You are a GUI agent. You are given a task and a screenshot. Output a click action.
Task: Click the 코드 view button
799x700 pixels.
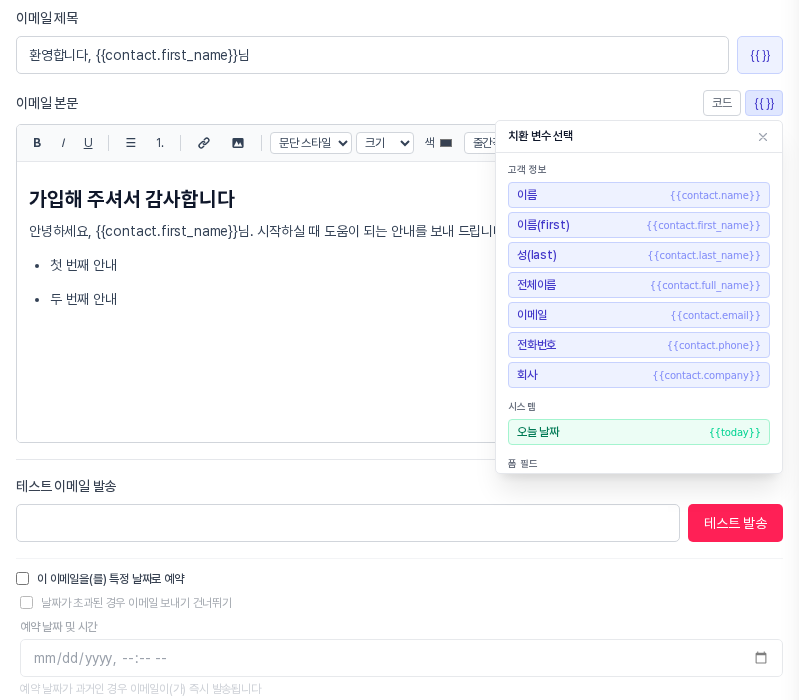(722, 103)
